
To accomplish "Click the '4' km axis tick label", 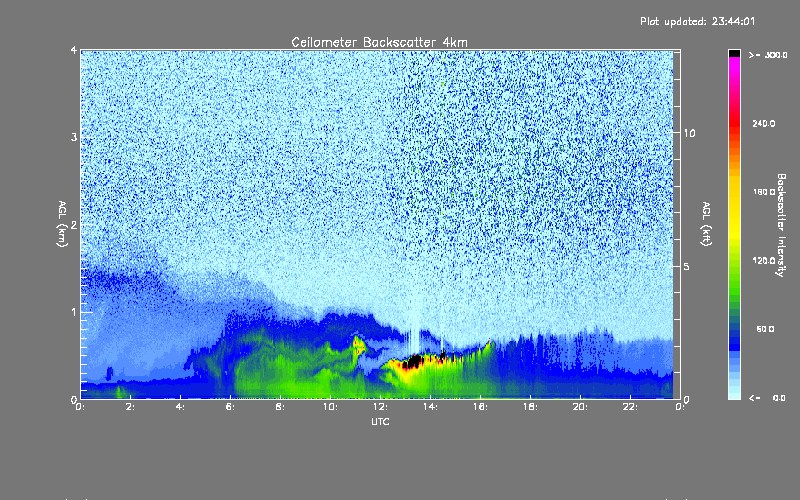I will coord(74,50).
